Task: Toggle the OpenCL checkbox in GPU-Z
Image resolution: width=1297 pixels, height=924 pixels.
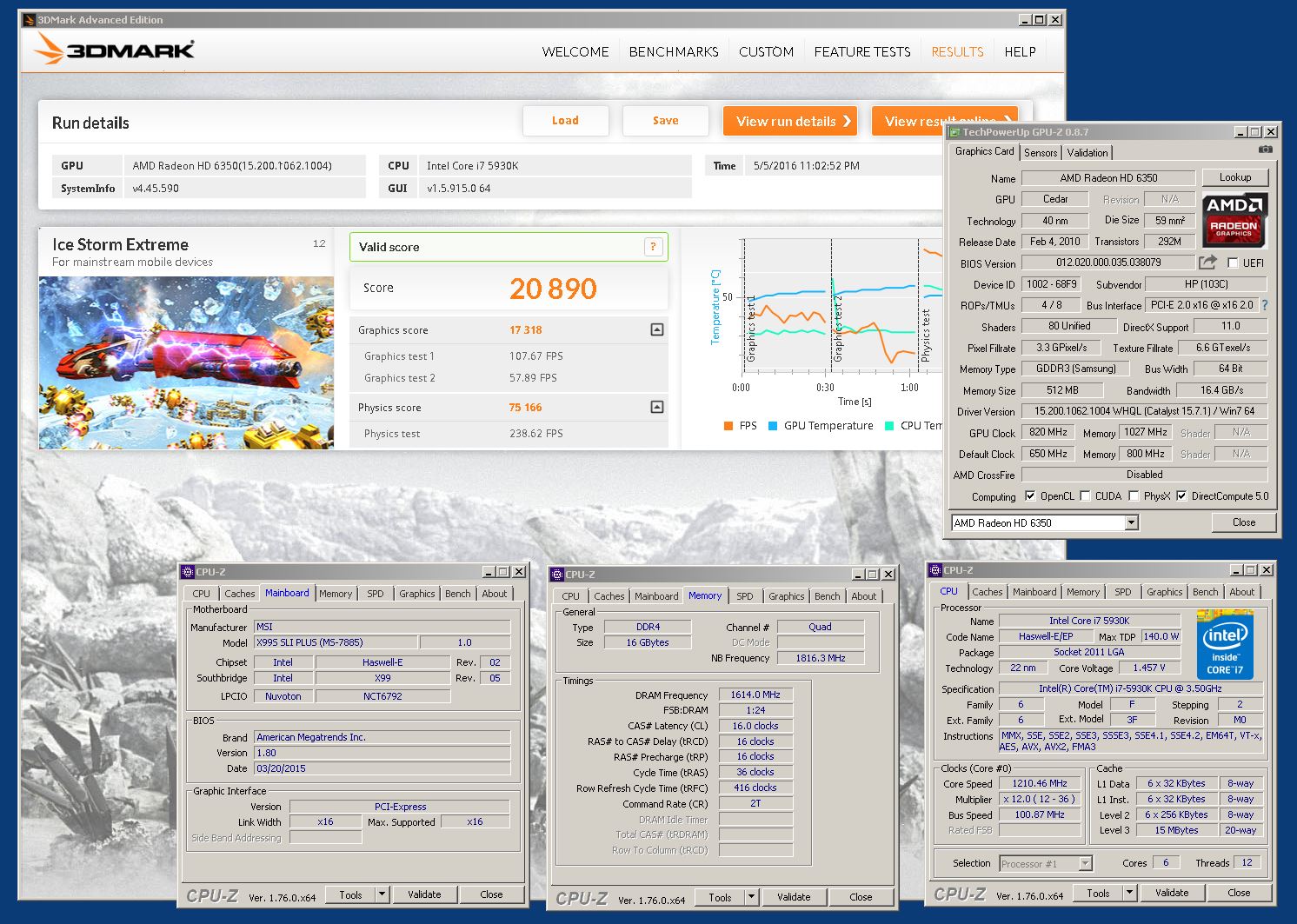Action: [x=1030, y=496]
